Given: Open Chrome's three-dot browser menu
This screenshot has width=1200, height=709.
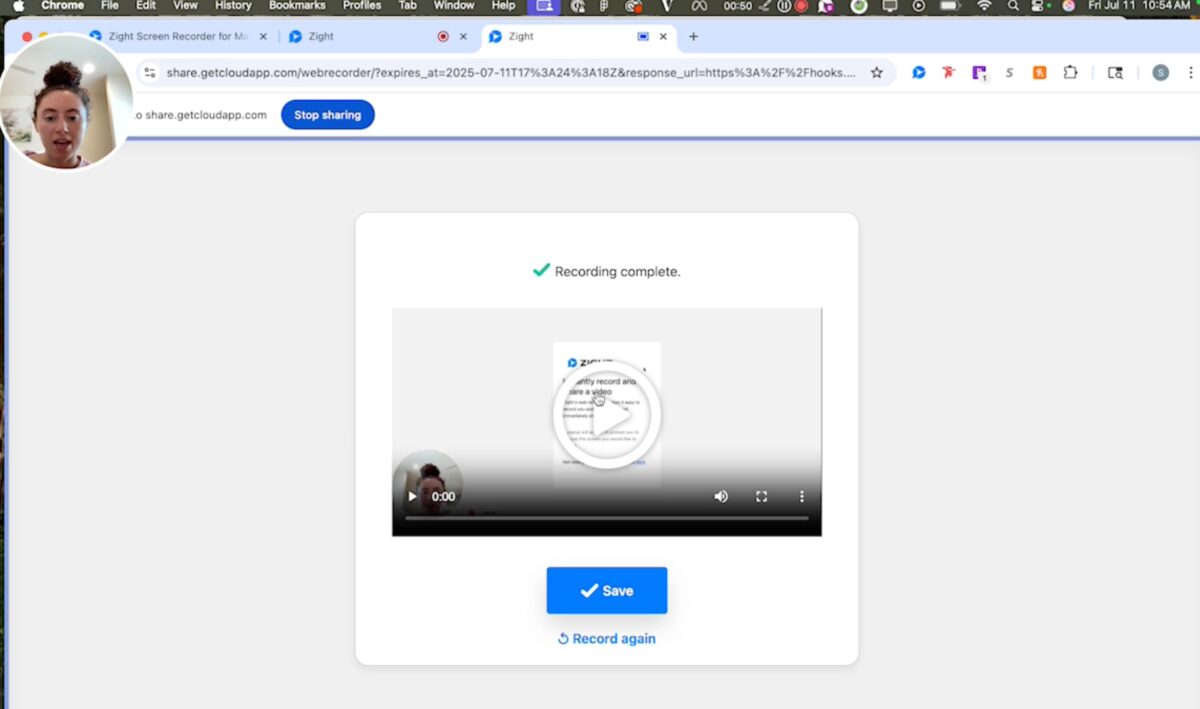Looking at the screenshot, I should pyautogui.click(x=1190, y=72).
